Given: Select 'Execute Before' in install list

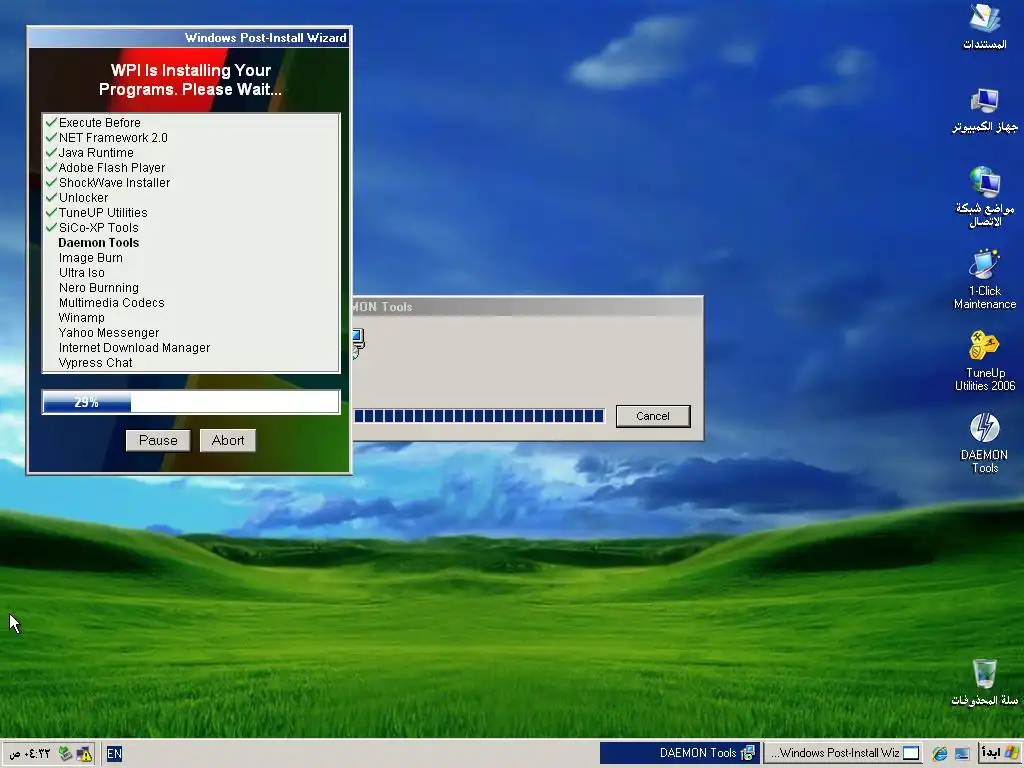Looking at the screenshot, I should tap(99, 122).
